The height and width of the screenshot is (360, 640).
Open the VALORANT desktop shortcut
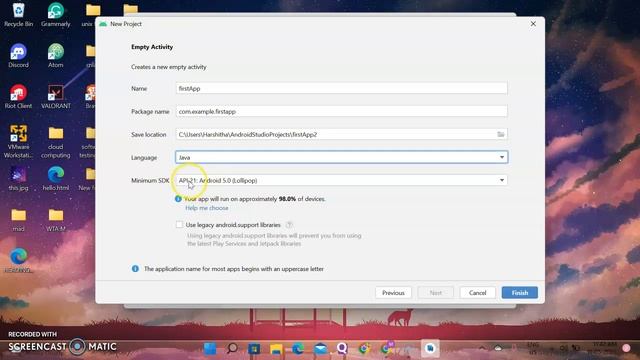pos(56,96)
